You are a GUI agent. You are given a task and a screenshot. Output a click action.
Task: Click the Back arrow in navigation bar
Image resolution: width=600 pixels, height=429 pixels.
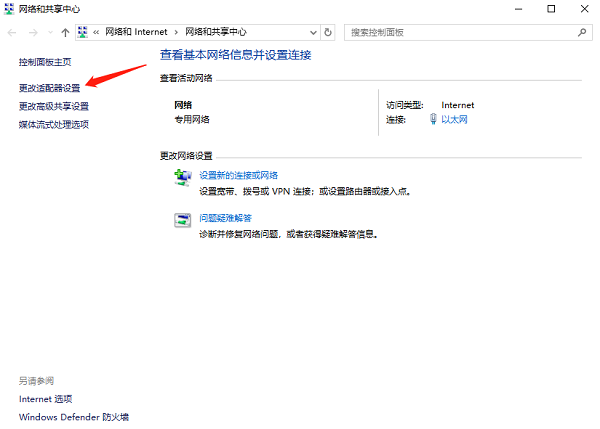(x=11, y=32)
